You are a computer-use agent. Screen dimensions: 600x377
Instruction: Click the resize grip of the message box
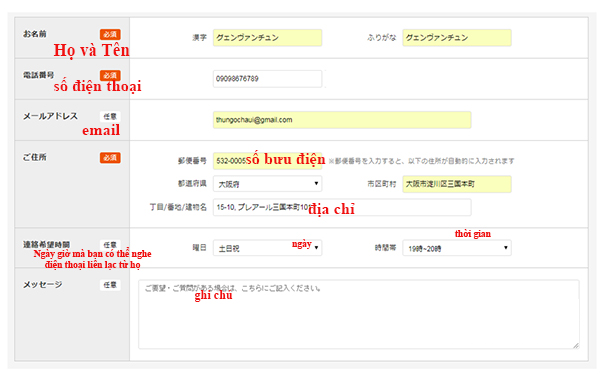pyautogui.click(x=576, y=345)
